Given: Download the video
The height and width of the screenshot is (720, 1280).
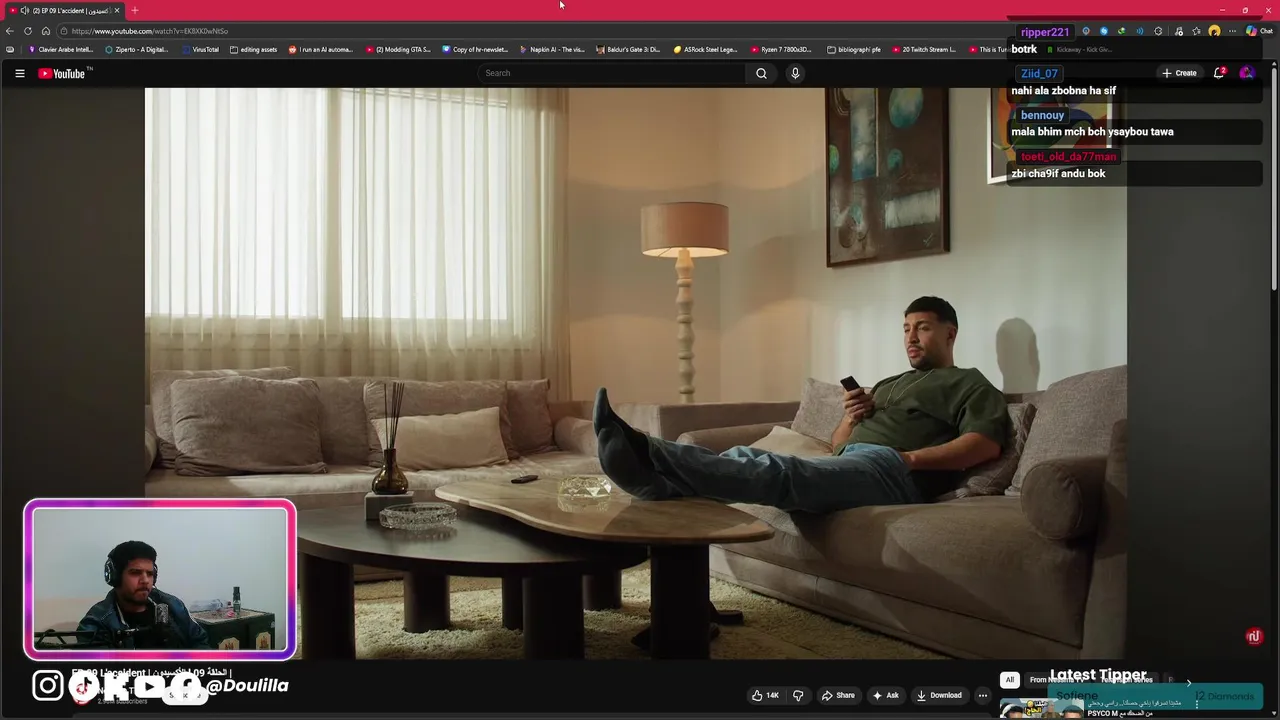Looking at the screenshot, I should click(939, 695).
